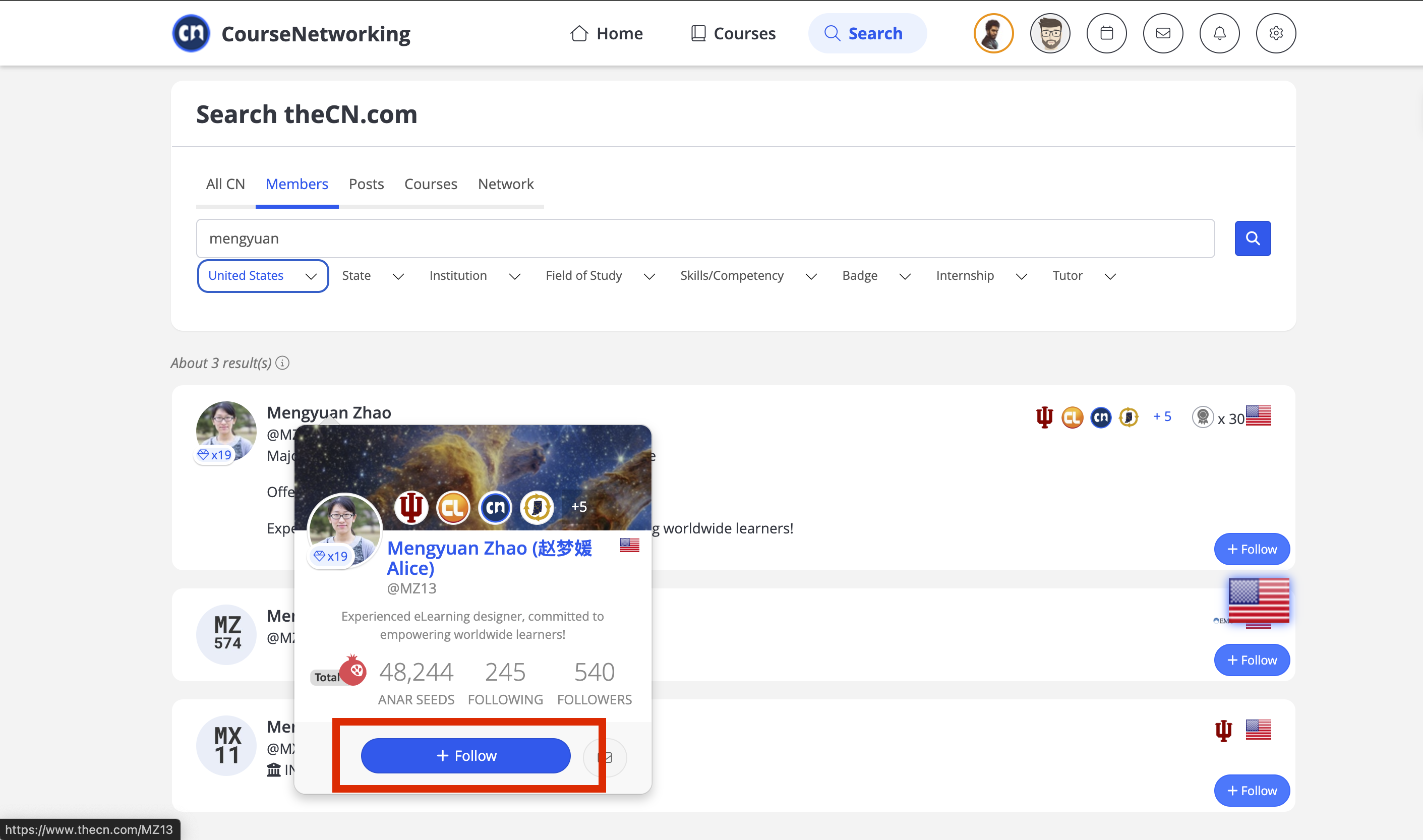Click the IU trident badge in Mengyuan's result row

pos(1044,418)
